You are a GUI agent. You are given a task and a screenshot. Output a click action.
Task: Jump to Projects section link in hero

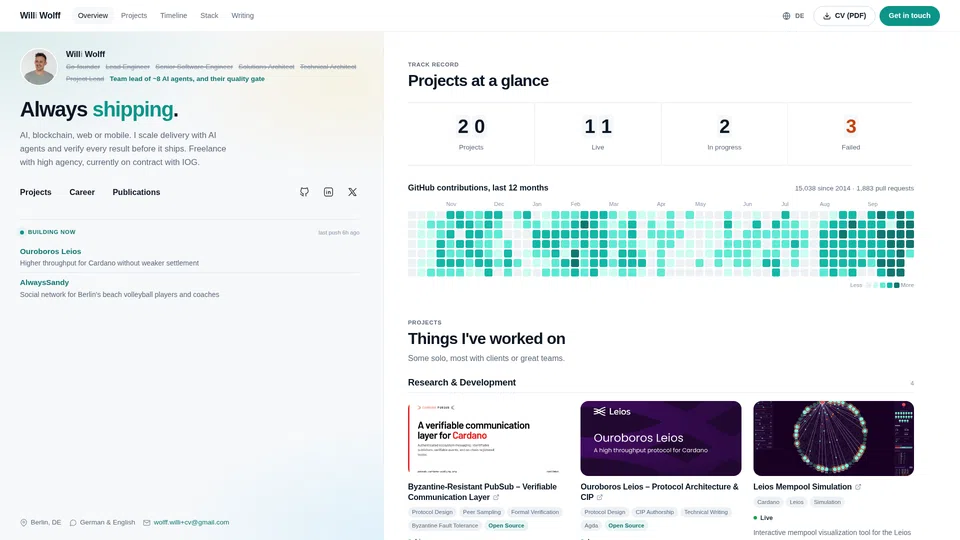tap(36, 192)
